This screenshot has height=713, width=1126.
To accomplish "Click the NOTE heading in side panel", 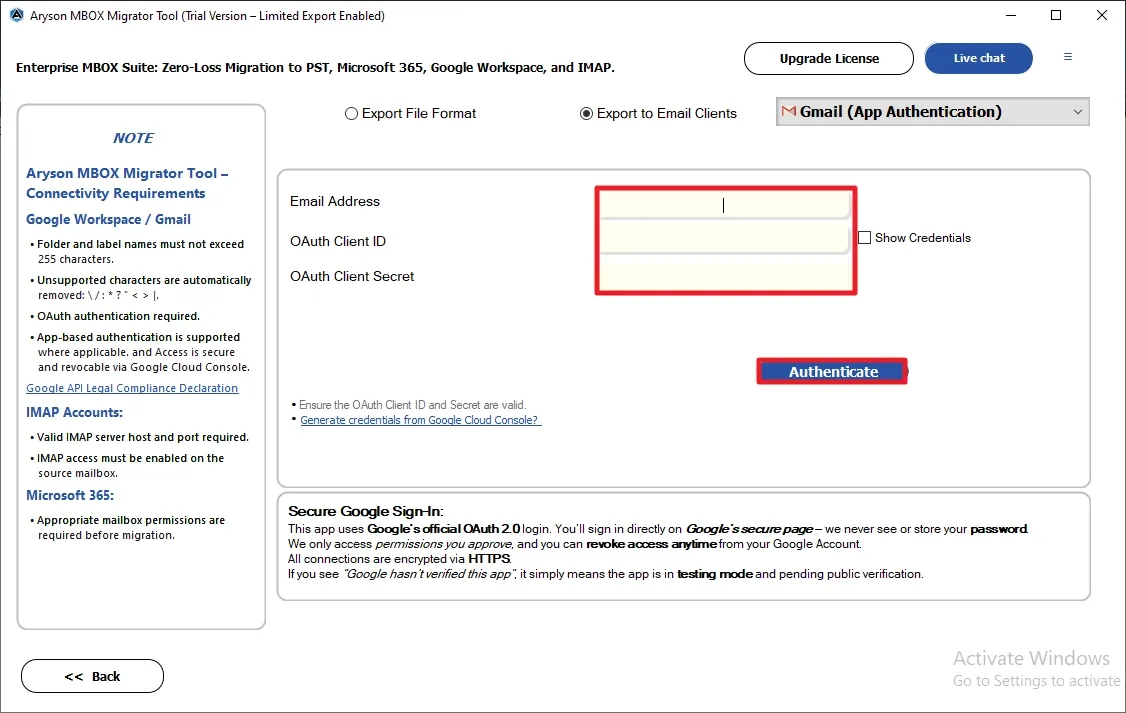I will 134,138.
